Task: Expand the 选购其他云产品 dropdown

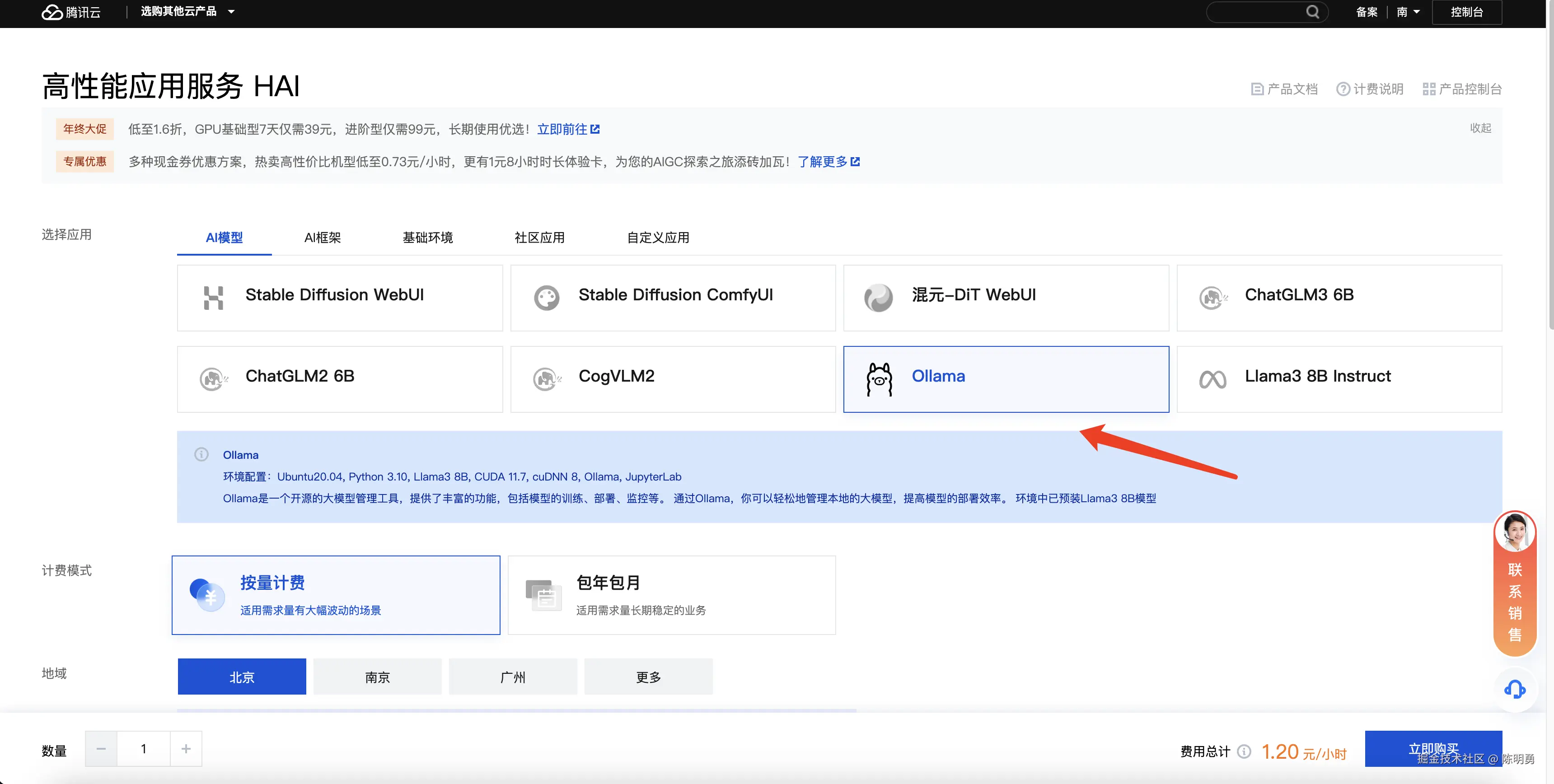Action: tap(187, 11)
